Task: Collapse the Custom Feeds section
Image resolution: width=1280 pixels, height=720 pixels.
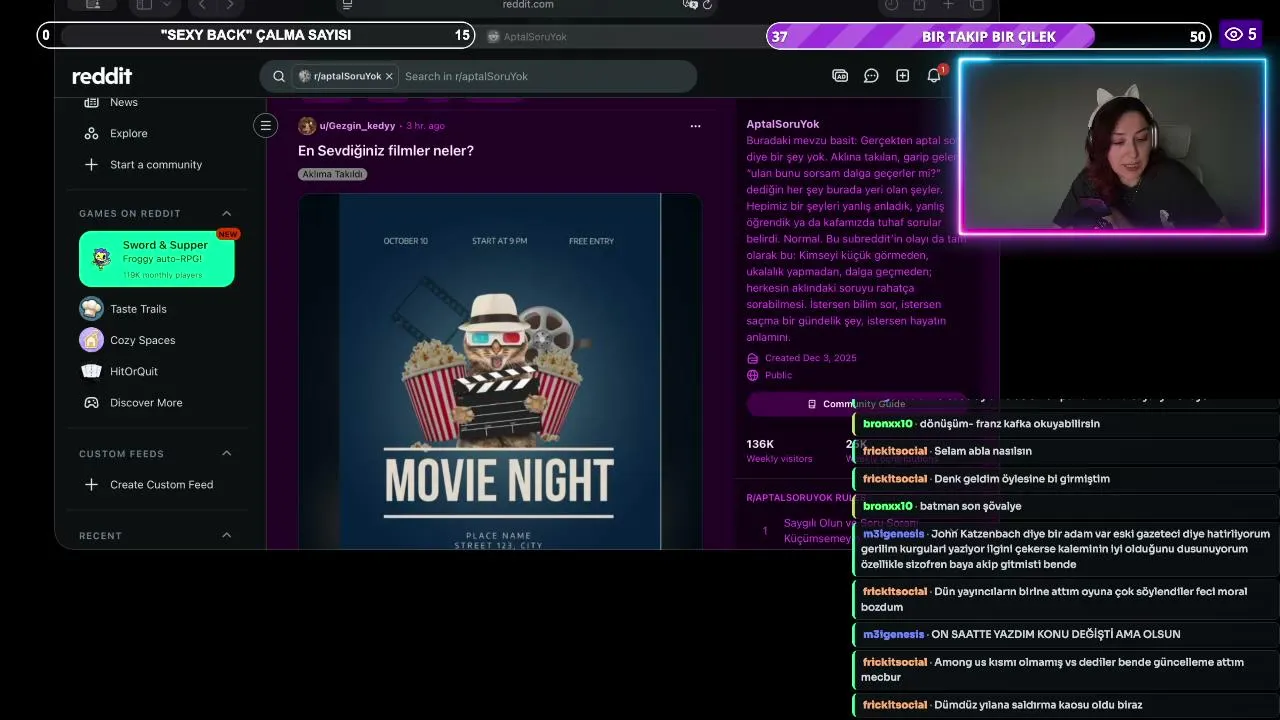Action: point(226,453)
